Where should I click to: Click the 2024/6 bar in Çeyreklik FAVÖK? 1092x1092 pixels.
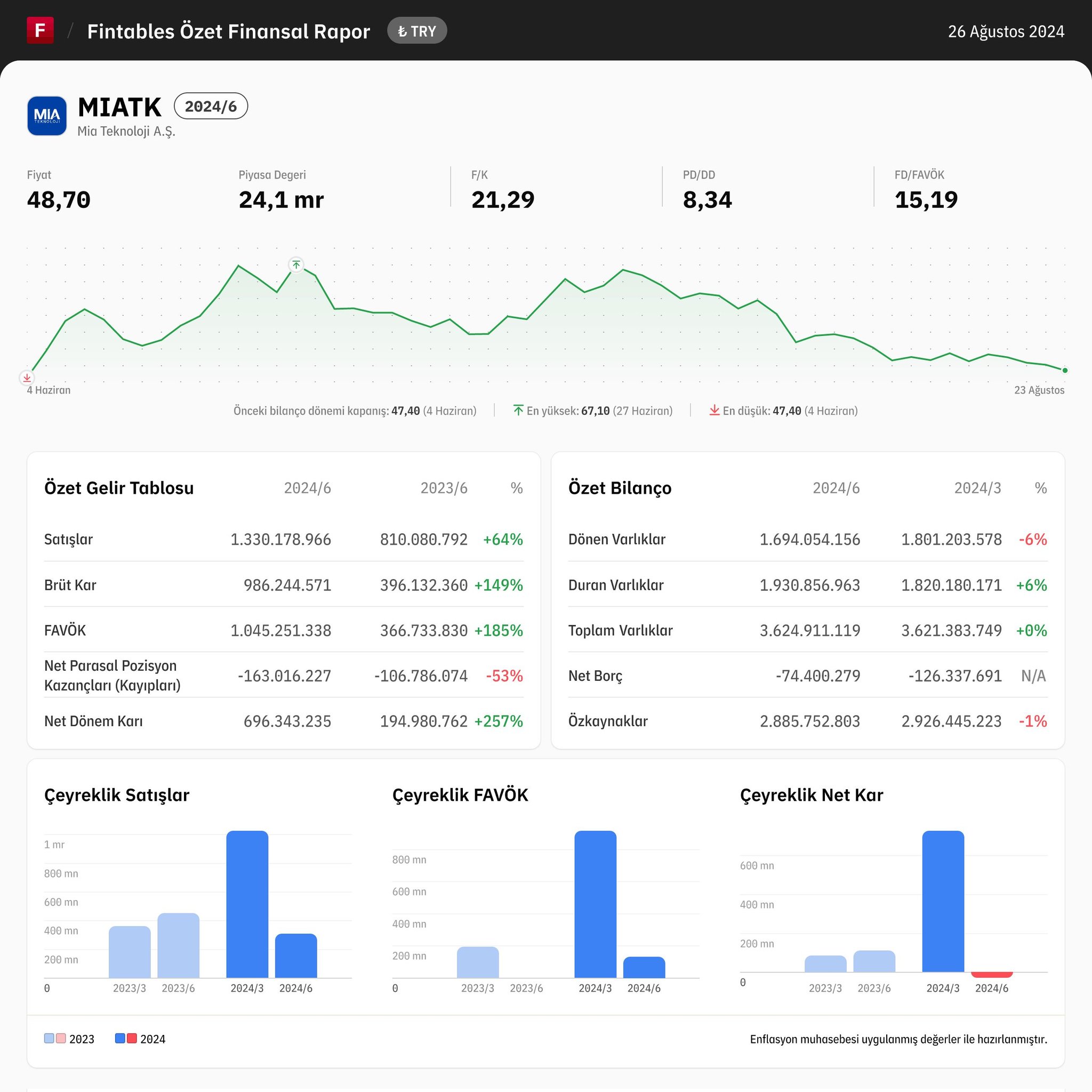click(644, 967)
